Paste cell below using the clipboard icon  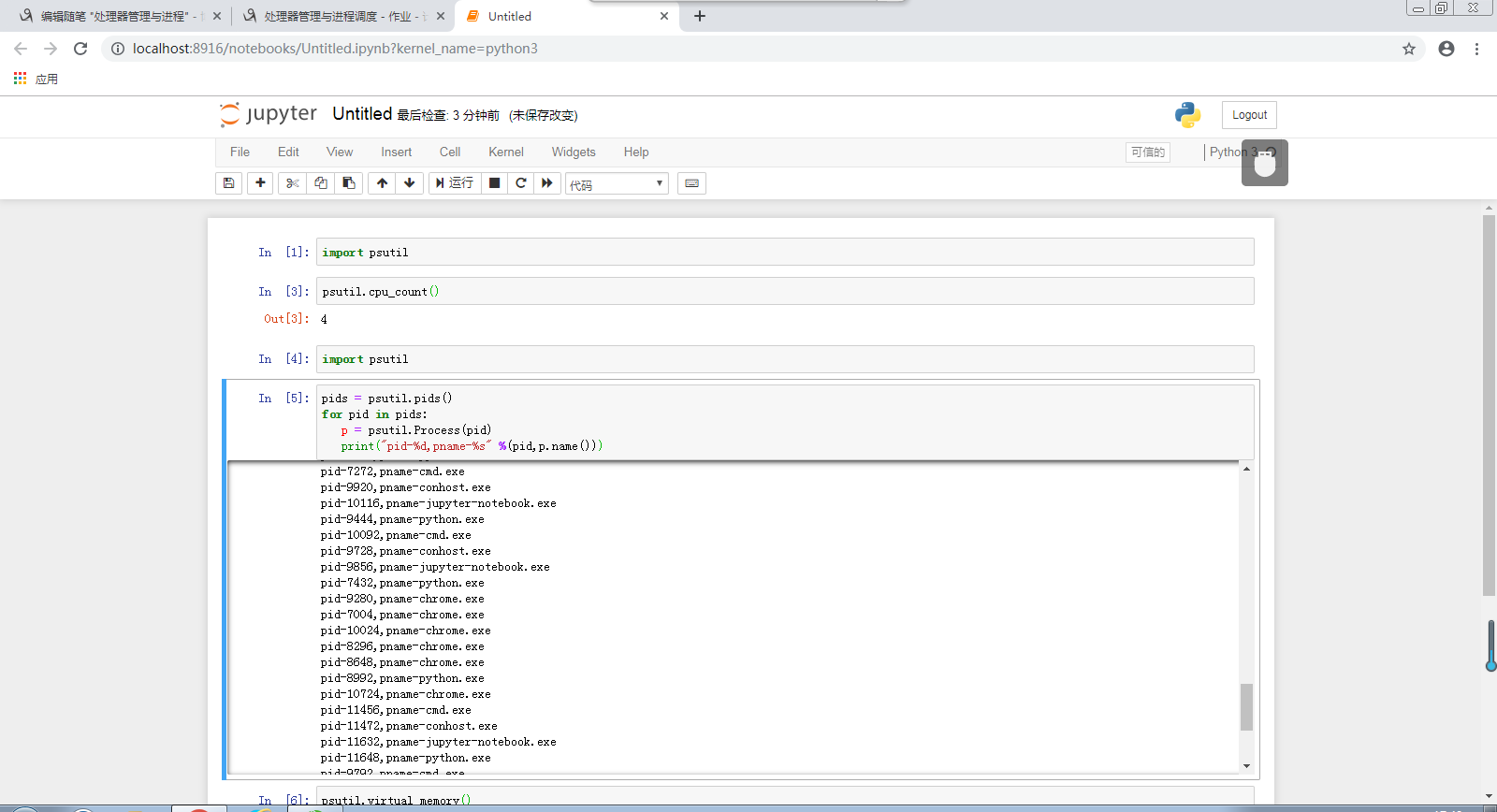349,183
